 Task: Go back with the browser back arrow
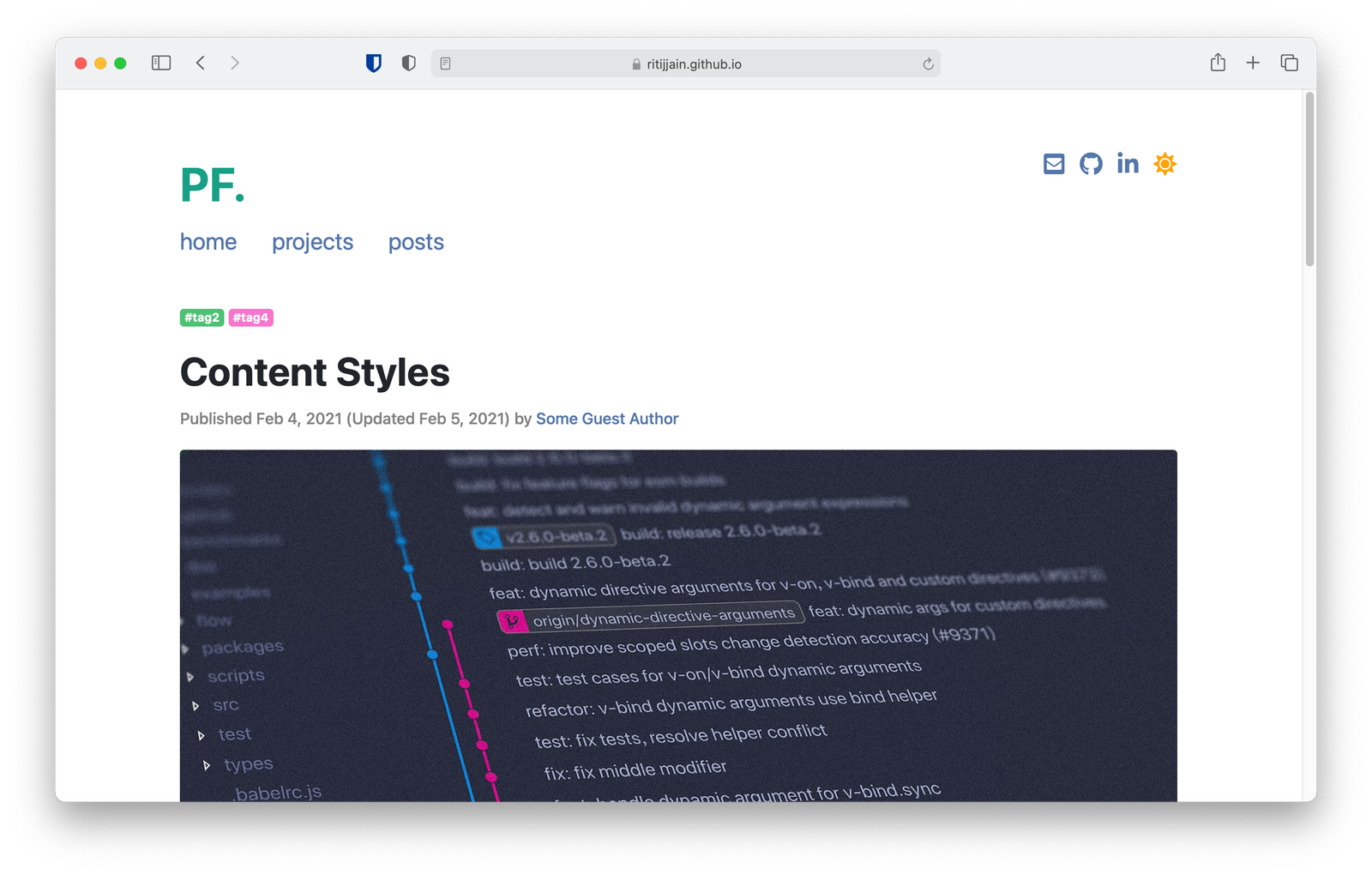coord(201,63)
